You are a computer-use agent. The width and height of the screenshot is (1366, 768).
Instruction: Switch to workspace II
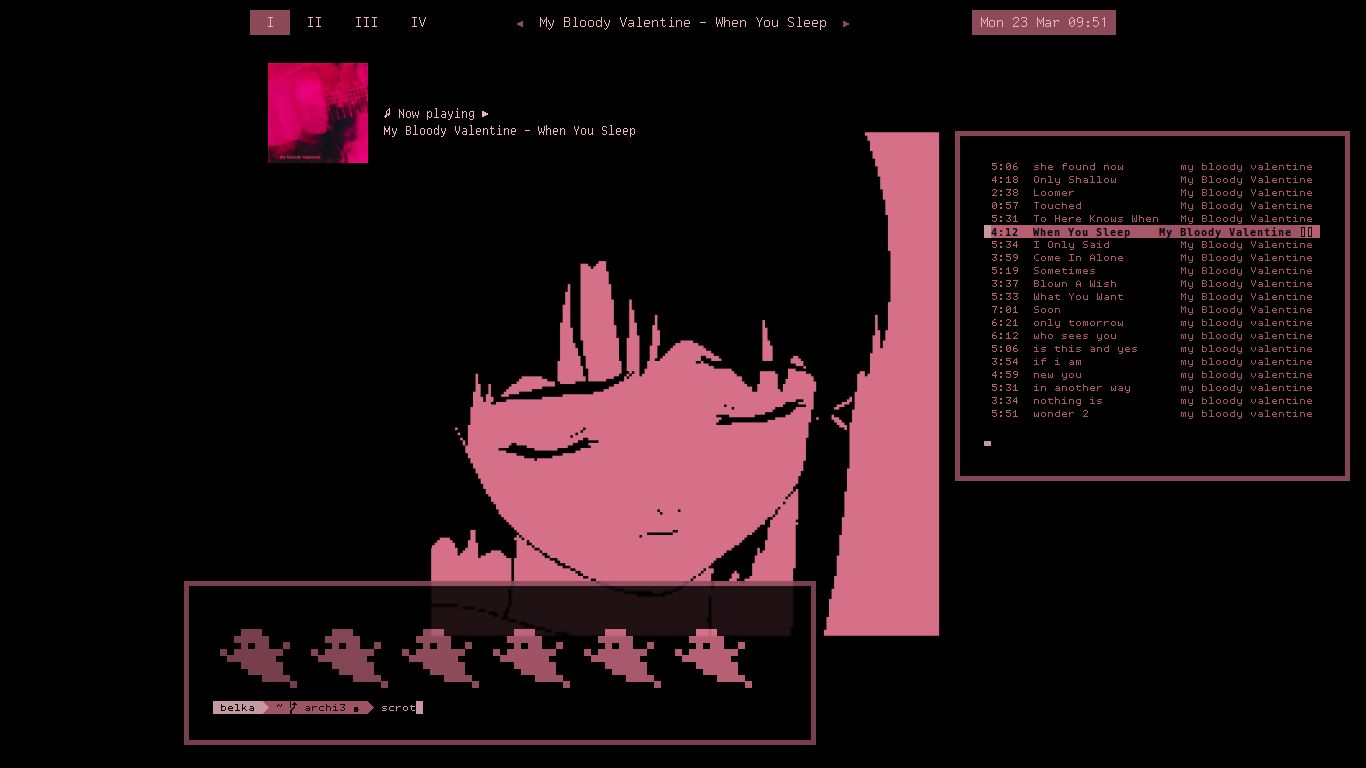(314, 22)
